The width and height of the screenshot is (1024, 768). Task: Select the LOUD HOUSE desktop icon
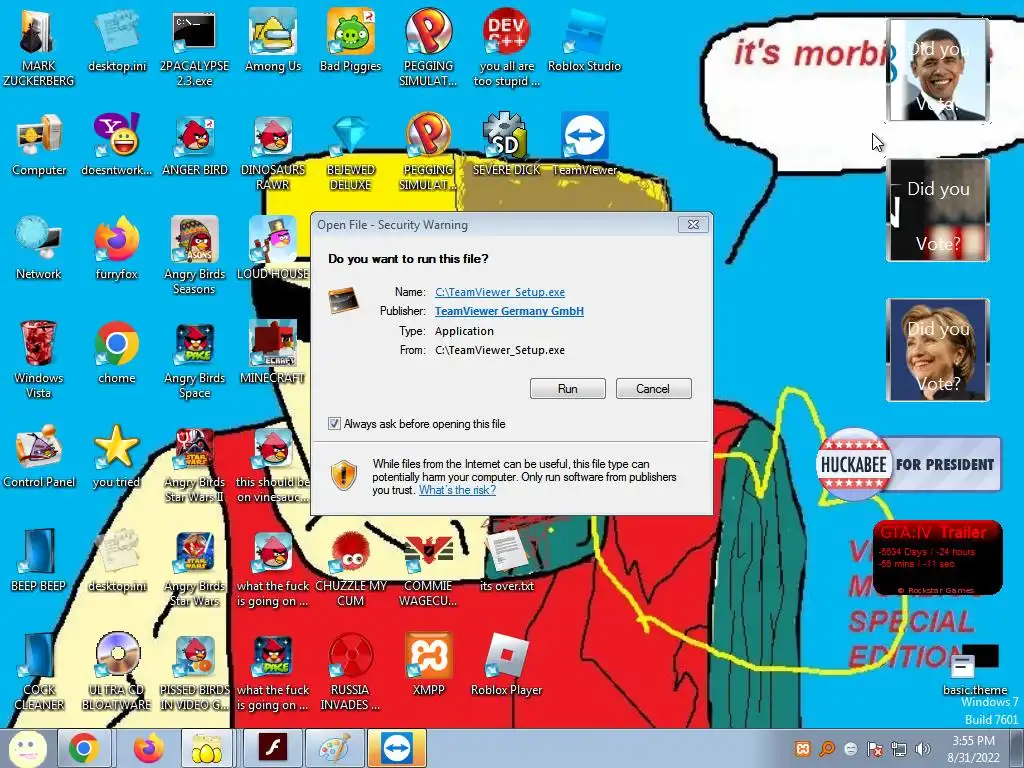click(272, 249)
